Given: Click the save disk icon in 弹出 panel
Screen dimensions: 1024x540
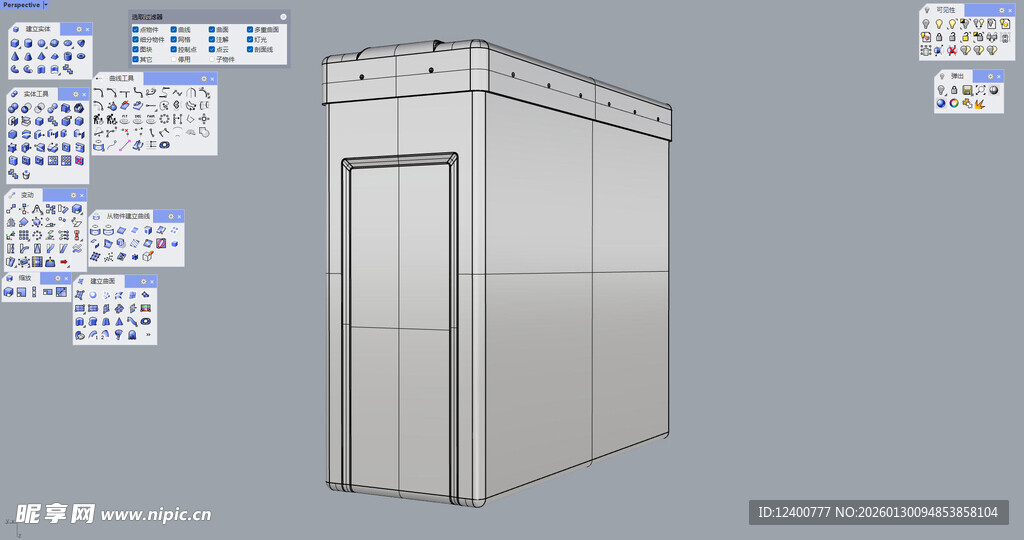Looking at the screenshot, I should 968,89.
